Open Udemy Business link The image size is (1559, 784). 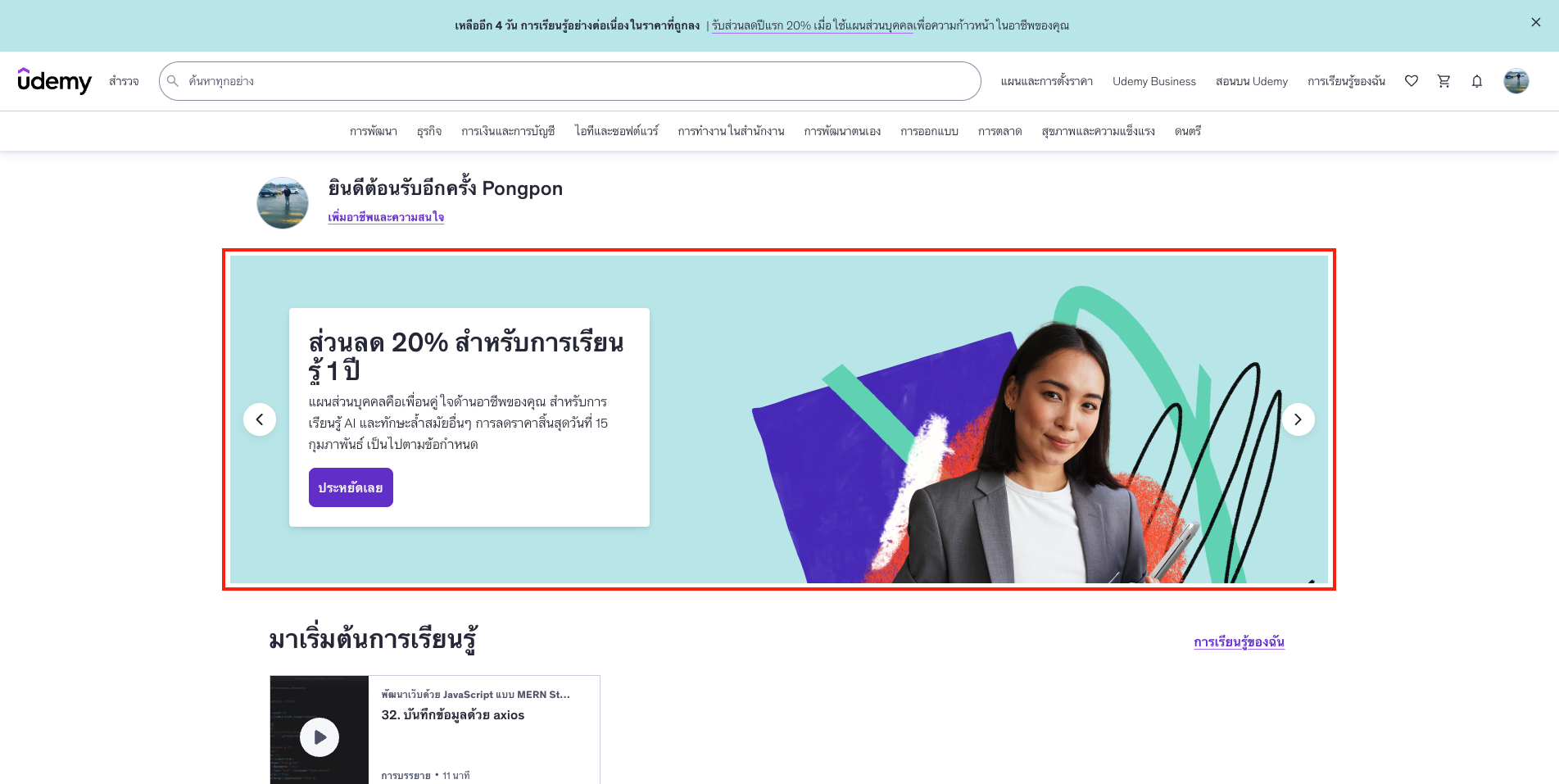point(1153,81)
